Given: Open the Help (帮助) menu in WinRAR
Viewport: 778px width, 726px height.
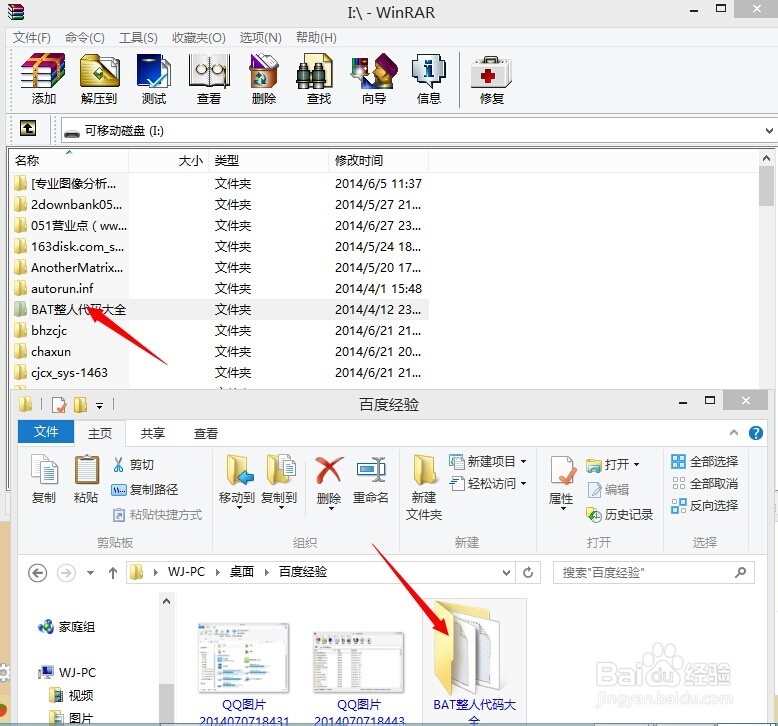Looking at the screenshot, I should pos(316,38).
